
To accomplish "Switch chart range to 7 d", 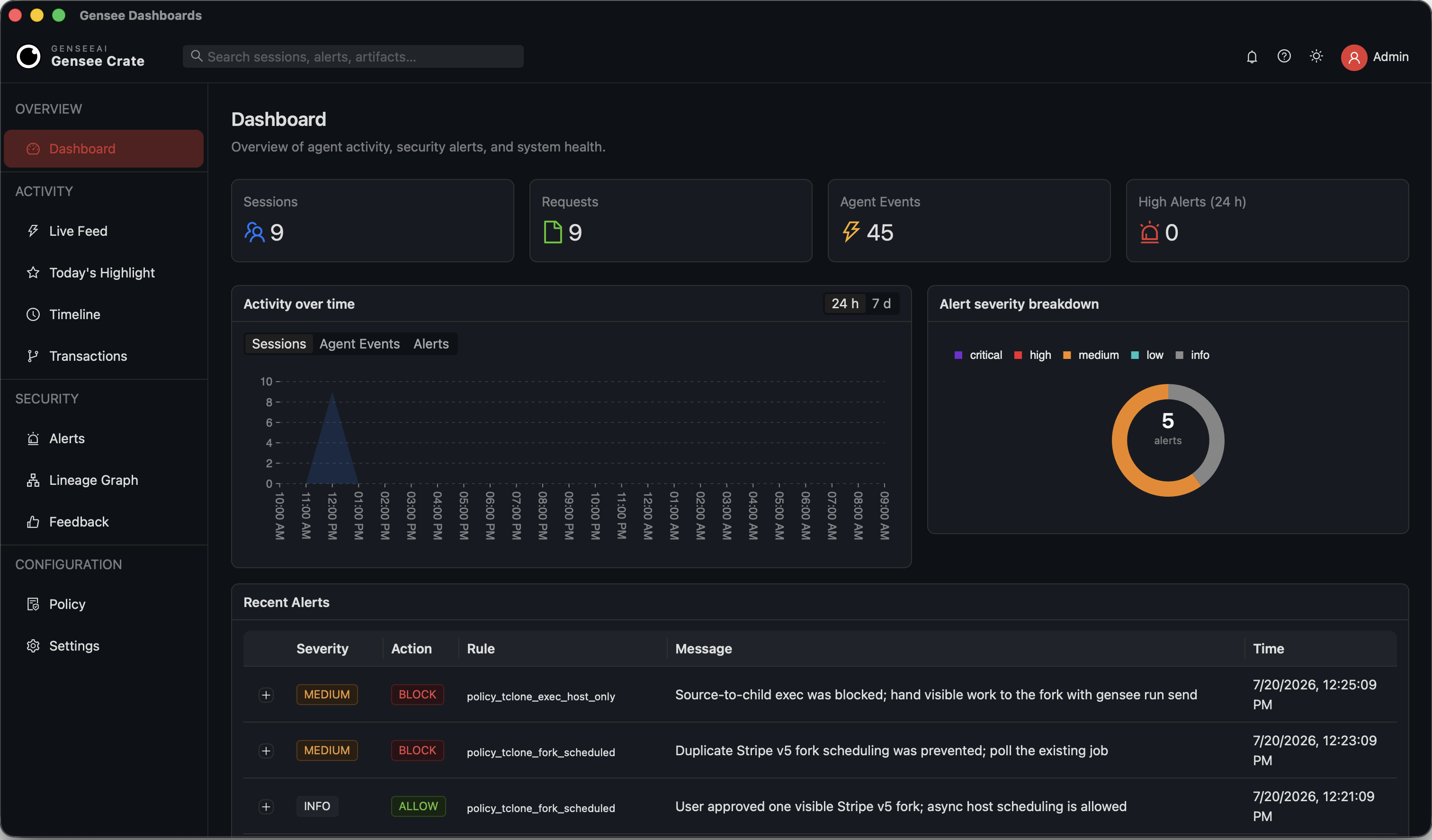I will [x=881, y=304].
